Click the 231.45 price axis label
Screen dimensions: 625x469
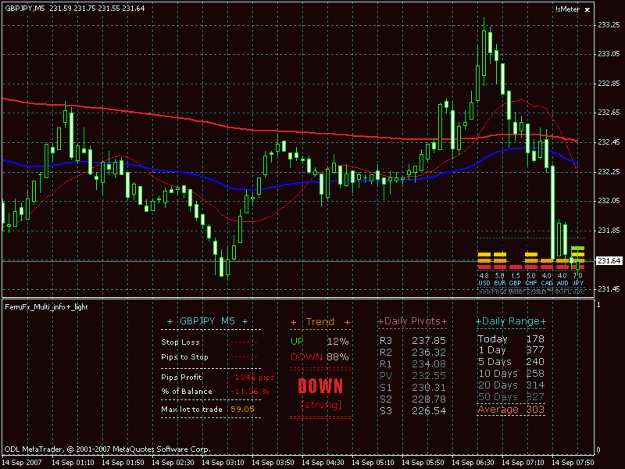(609, 288)
